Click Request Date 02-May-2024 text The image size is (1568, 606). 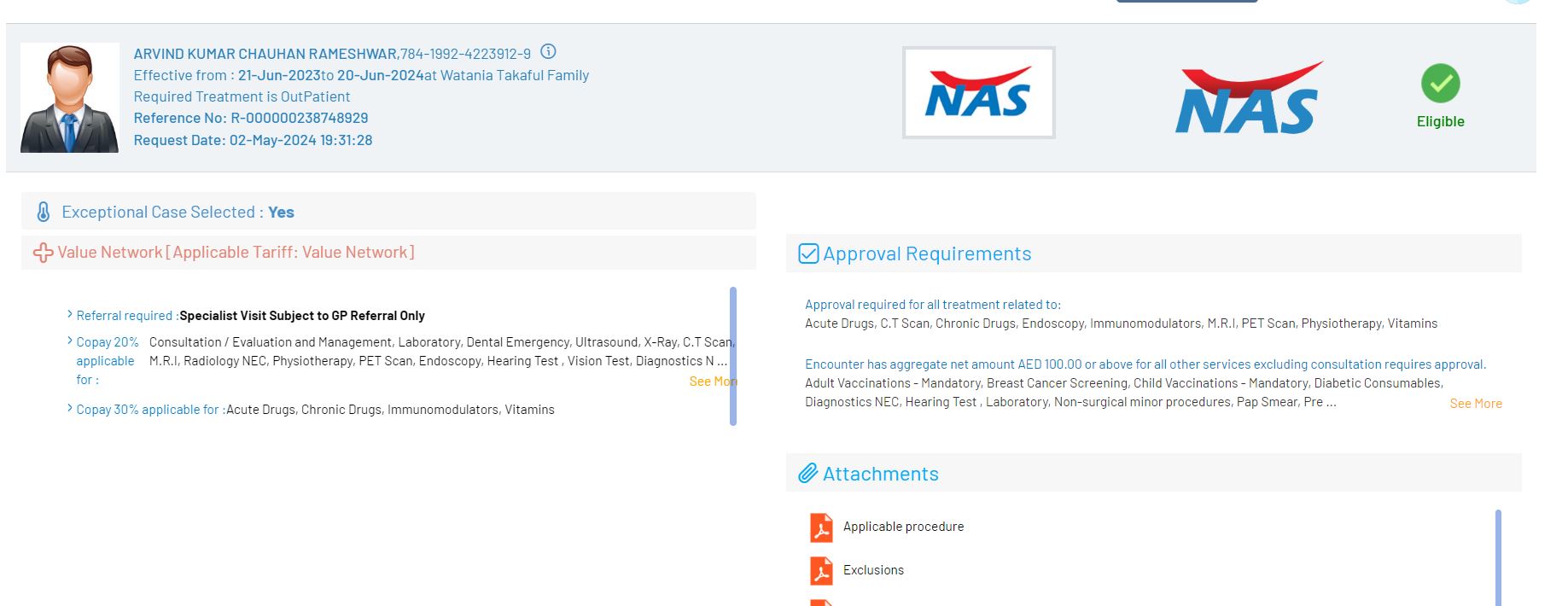253,140
